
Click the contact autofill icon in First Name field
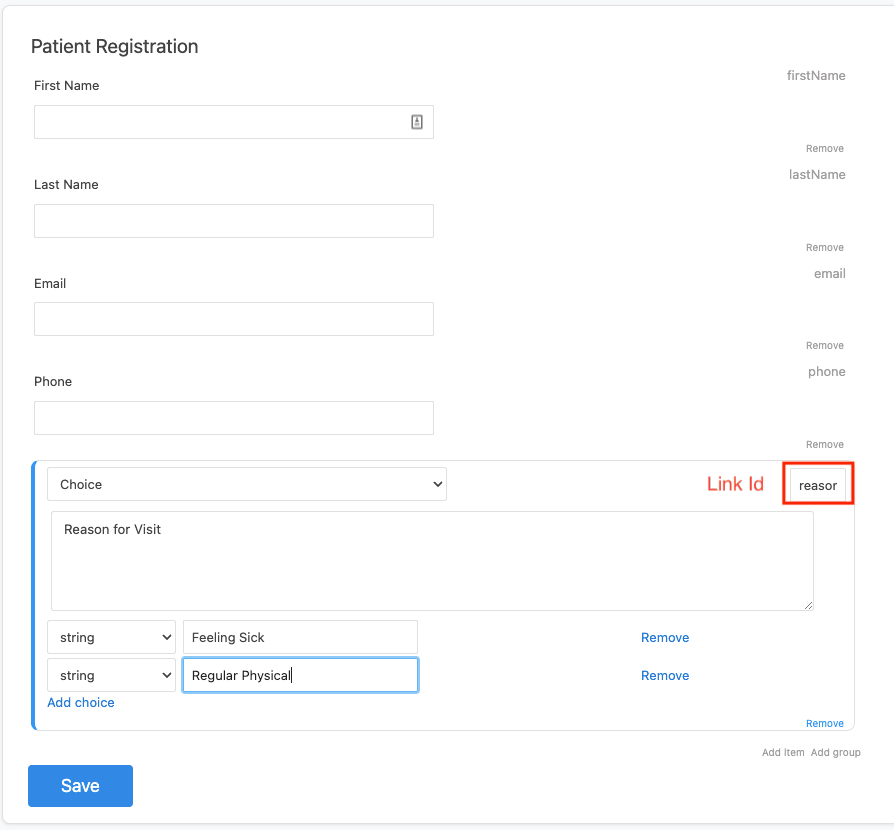pos(417,121)
